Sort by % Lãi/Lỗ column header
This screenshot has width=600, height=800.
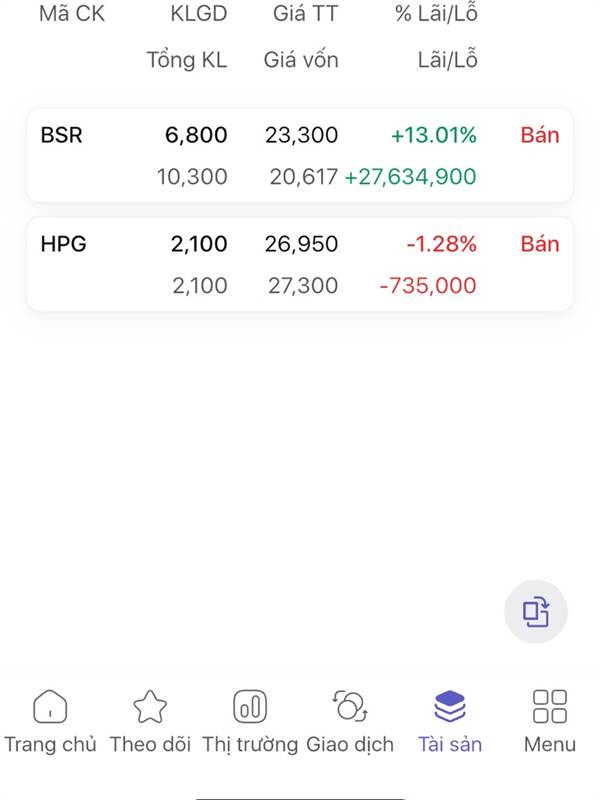436,14
